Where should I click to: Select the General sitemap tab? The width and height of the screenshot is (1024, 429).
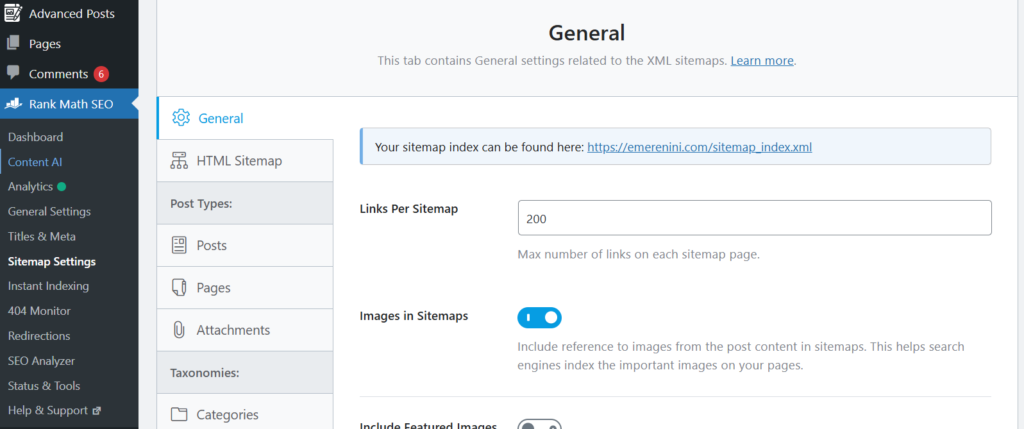245,118
